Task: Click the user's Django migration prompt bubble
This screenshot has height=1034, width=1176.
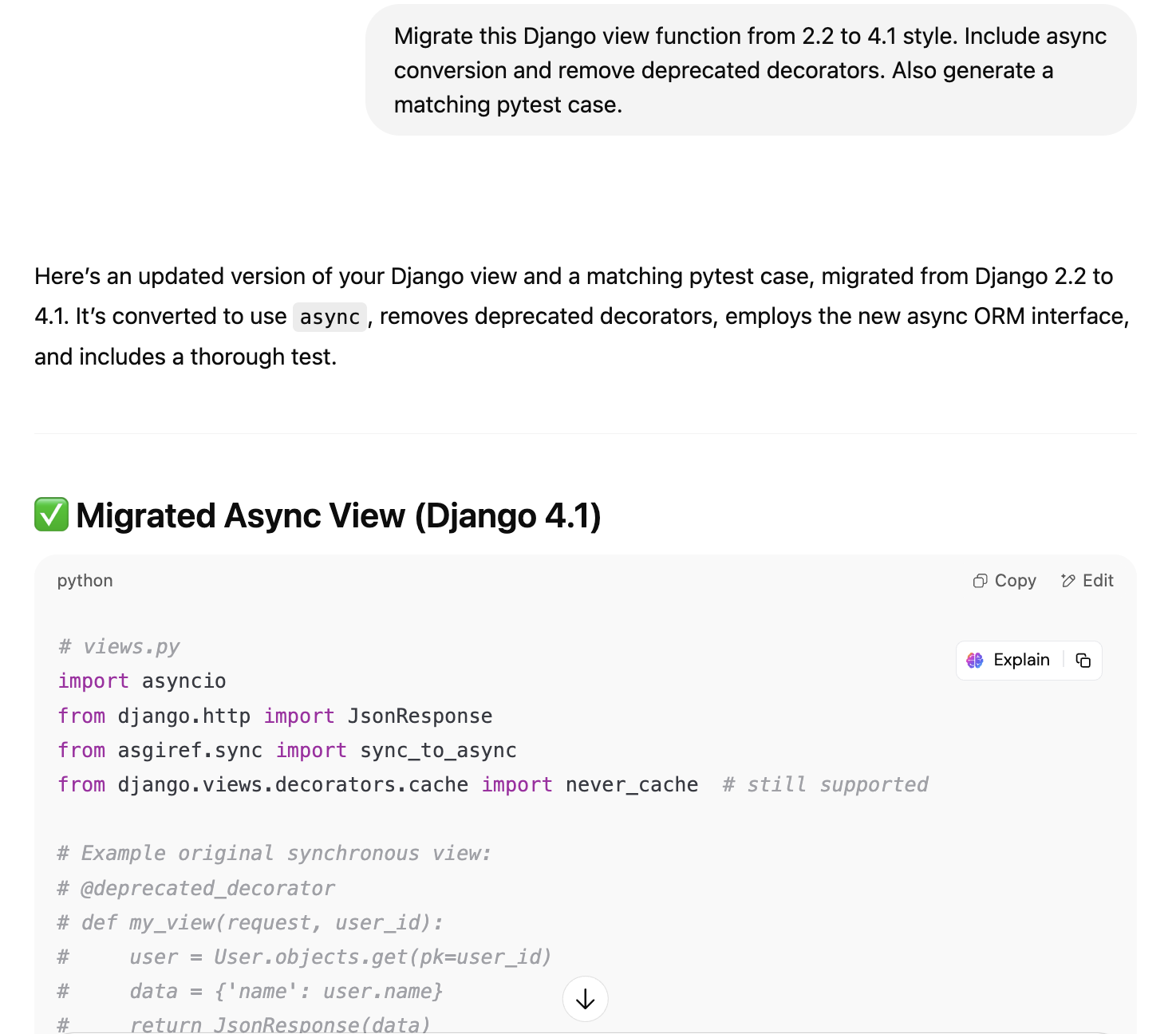Action: tap(751, 70)
